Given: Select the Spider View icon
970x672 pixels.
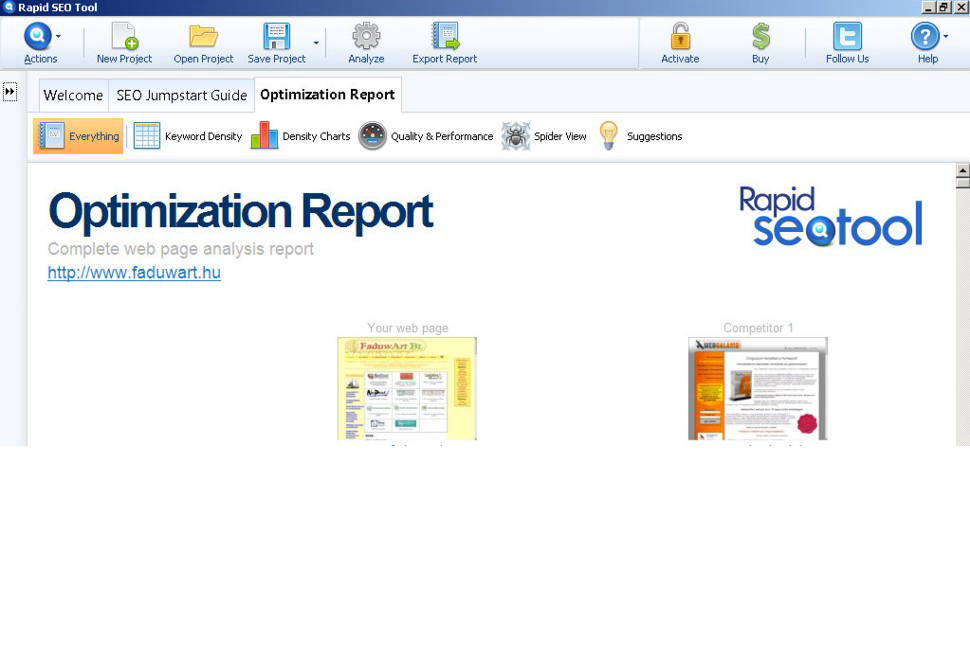Looking at the screenshot, I should [x=516, y=136].
